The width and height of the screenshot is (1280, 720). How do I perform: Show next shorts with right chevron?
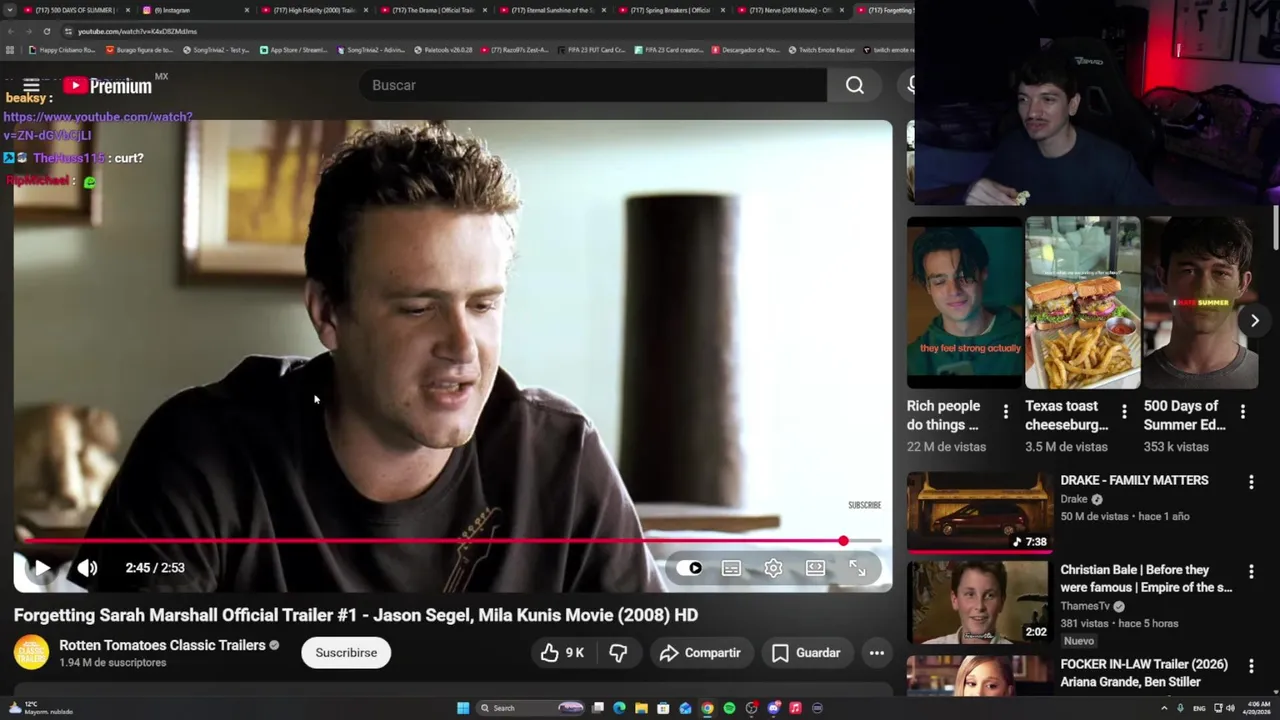click(1254, 320)
